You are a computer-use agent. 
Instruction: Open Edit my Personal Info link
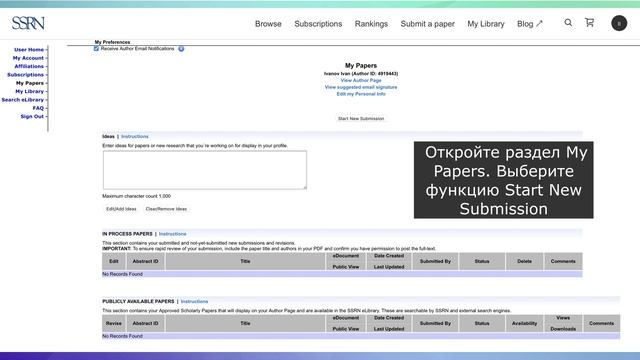361,94
